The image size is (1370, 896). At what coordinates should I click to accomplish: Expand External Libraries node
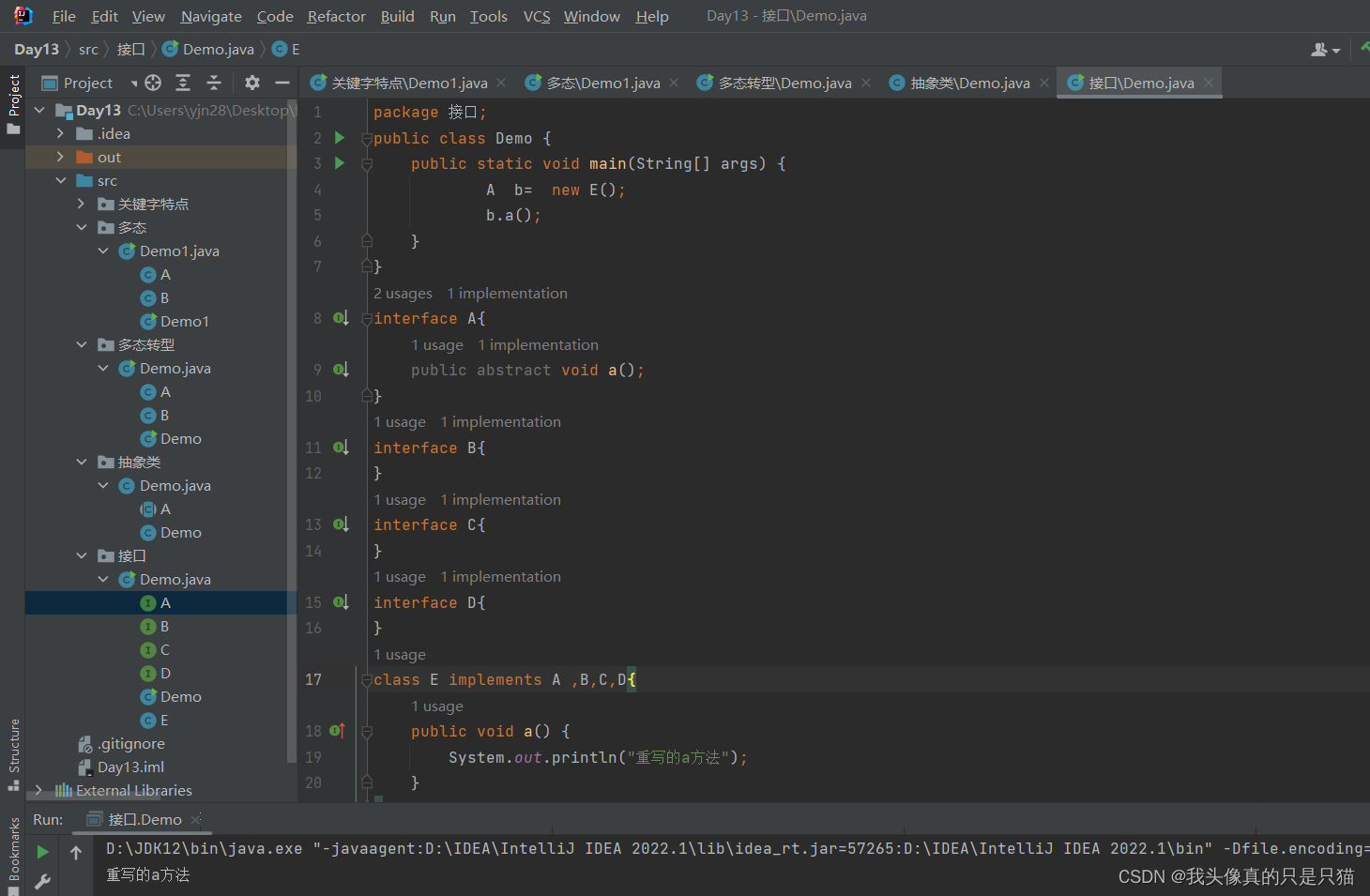(39, 790)
